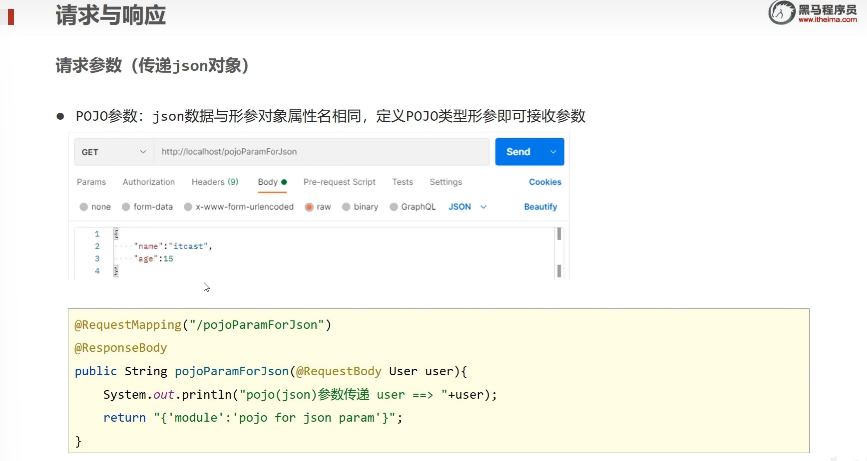Open the Pre-request Script tab
The width and height of the screenshot is (867, 461).
point(339,182)
